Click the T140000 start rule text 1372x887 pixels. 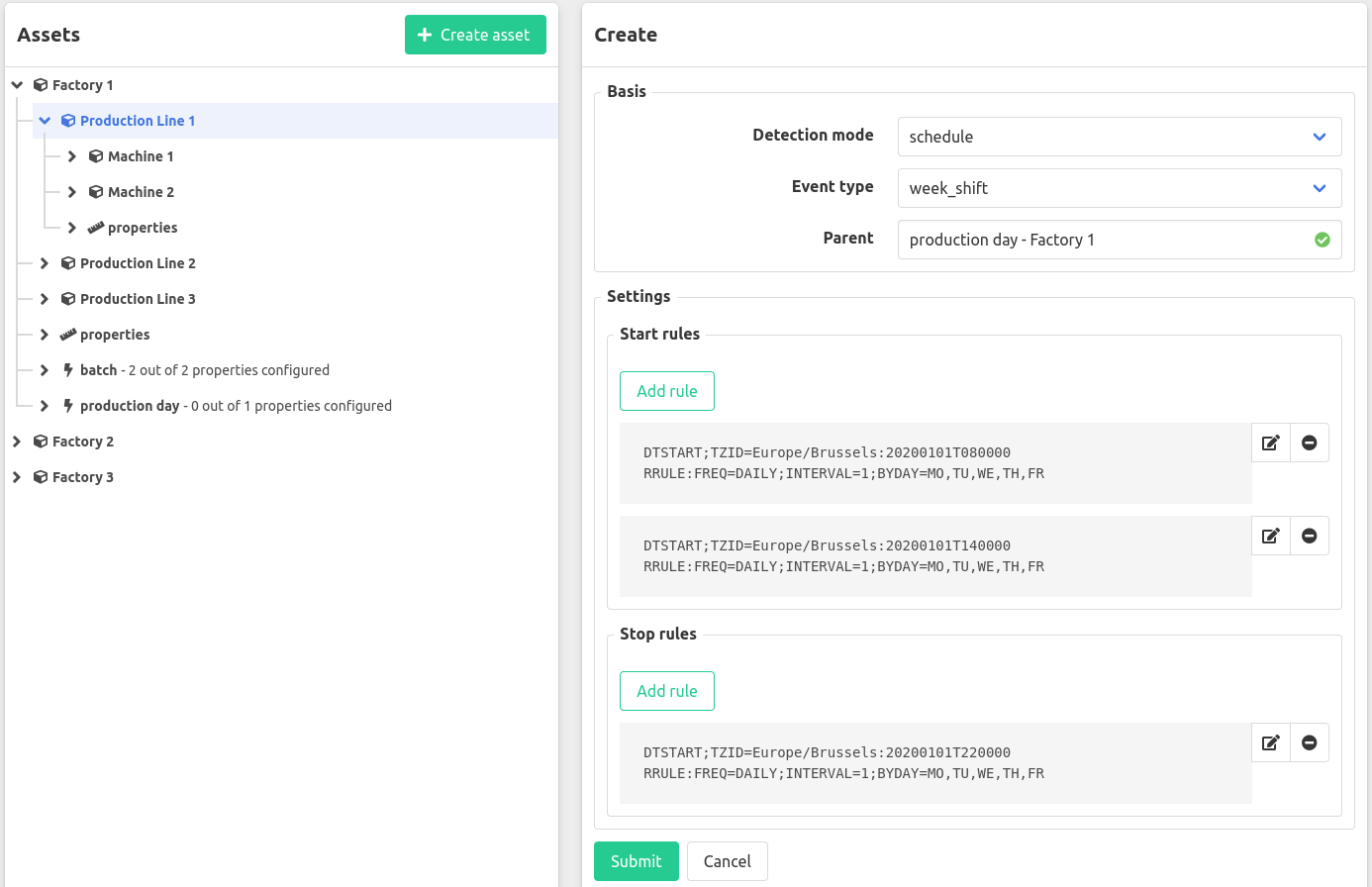tap(843, 556)
